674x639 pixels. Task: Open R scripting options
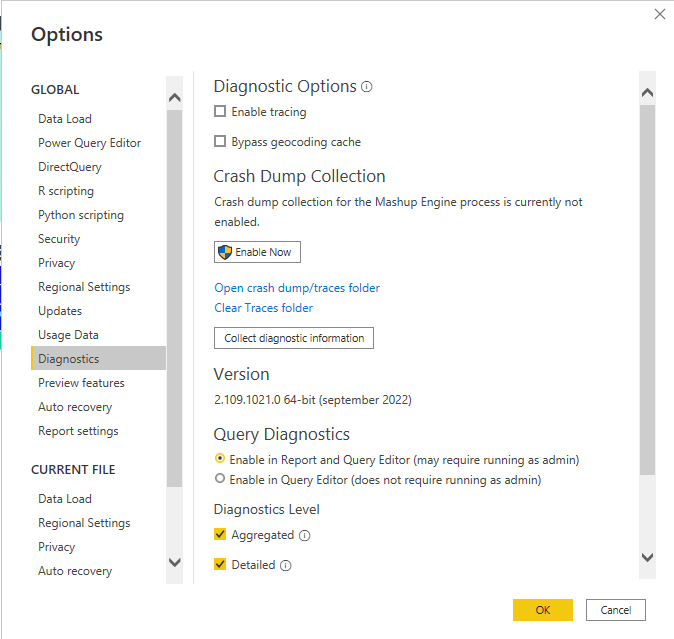pyautogui.click(x=66, y=191)
